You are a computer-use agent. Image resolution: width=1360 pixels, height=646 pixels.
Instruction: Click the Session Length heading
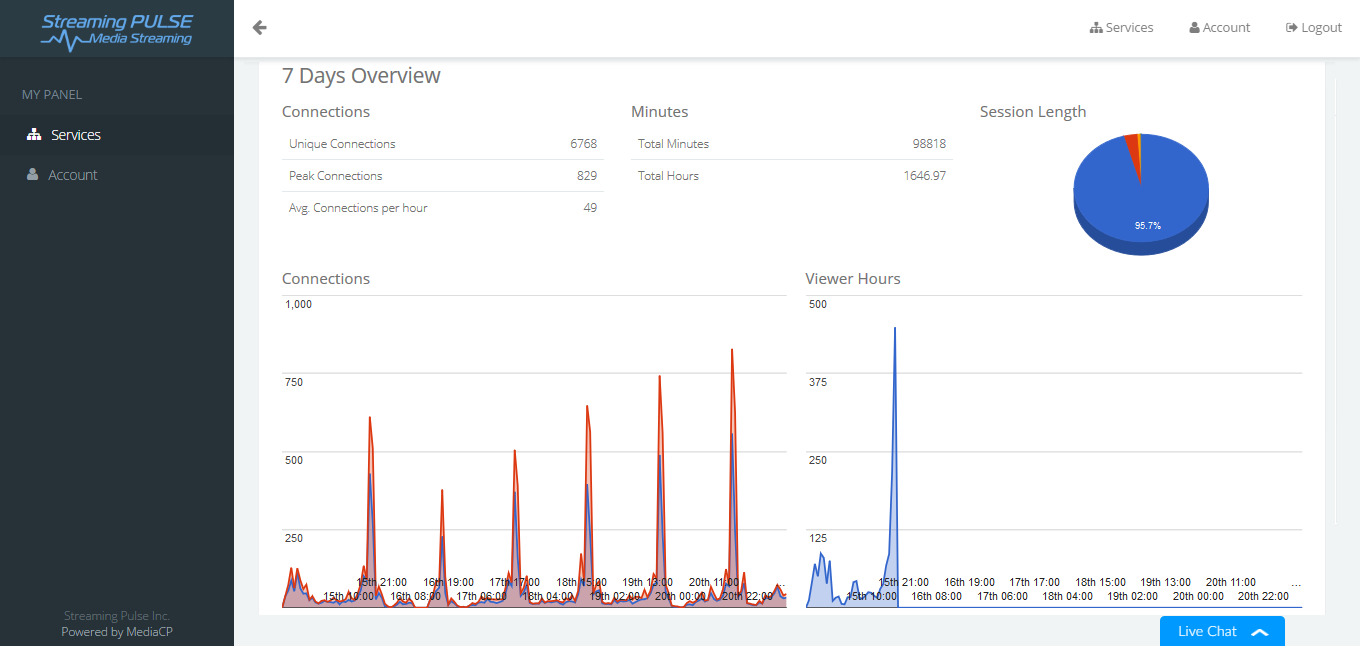pyautogui.click(x=1033, y=112)
